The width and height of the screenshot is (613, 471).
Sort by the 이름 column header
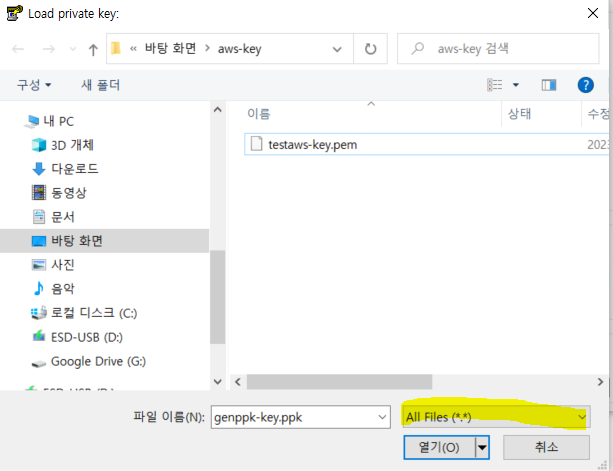pos(258,114)
